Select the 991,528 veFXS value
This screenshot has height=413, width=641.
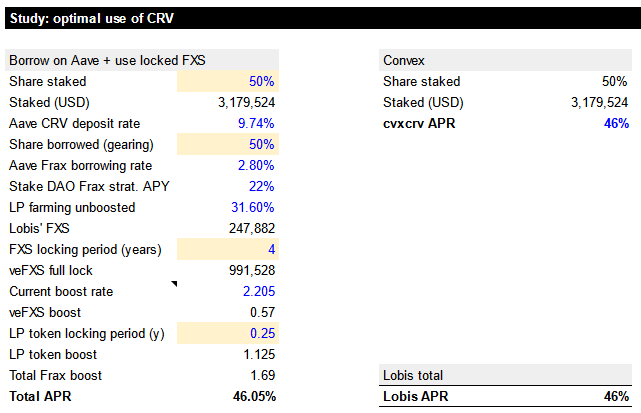252,270
